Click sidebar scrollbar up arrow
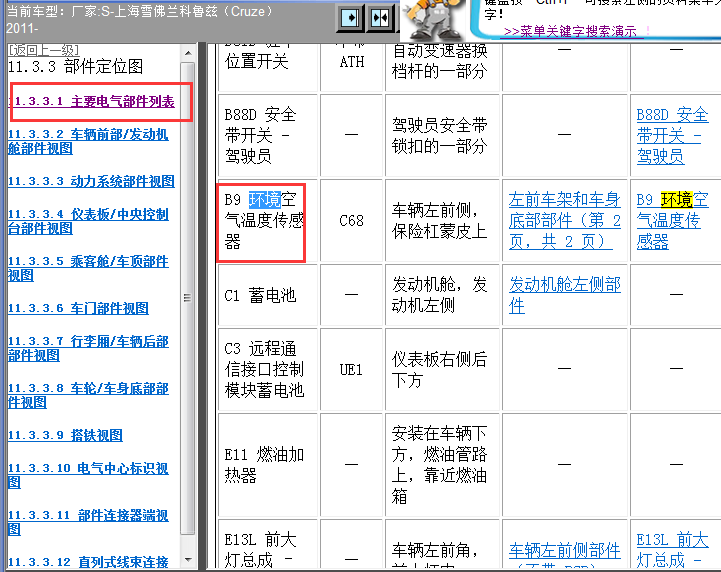 188,53
